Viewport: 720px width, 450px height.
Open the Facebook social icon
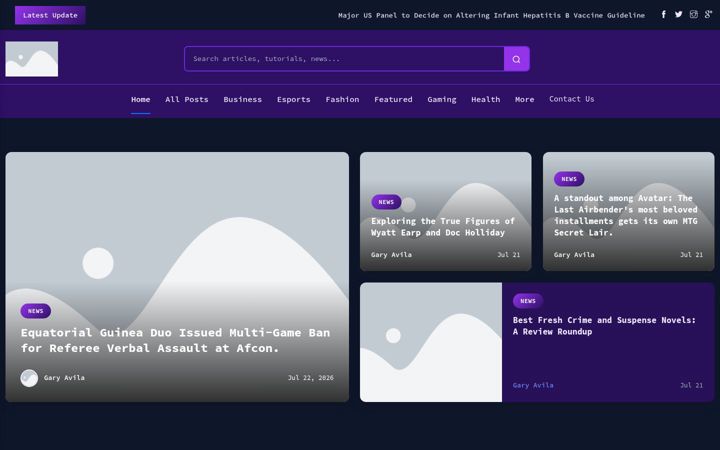click(x=664, y=15)
